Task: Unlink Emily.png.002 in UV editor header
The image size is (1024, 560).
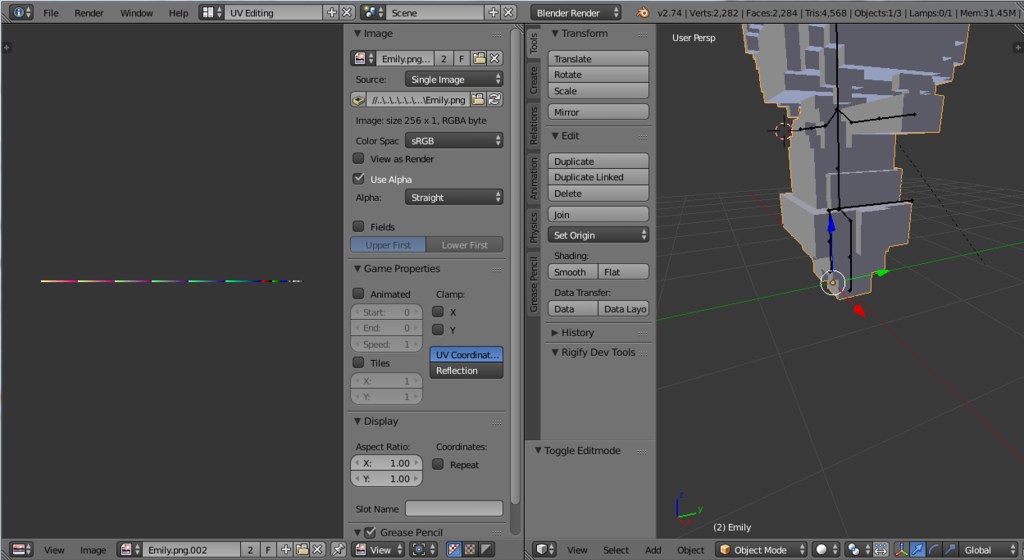Action: point(317,550)
